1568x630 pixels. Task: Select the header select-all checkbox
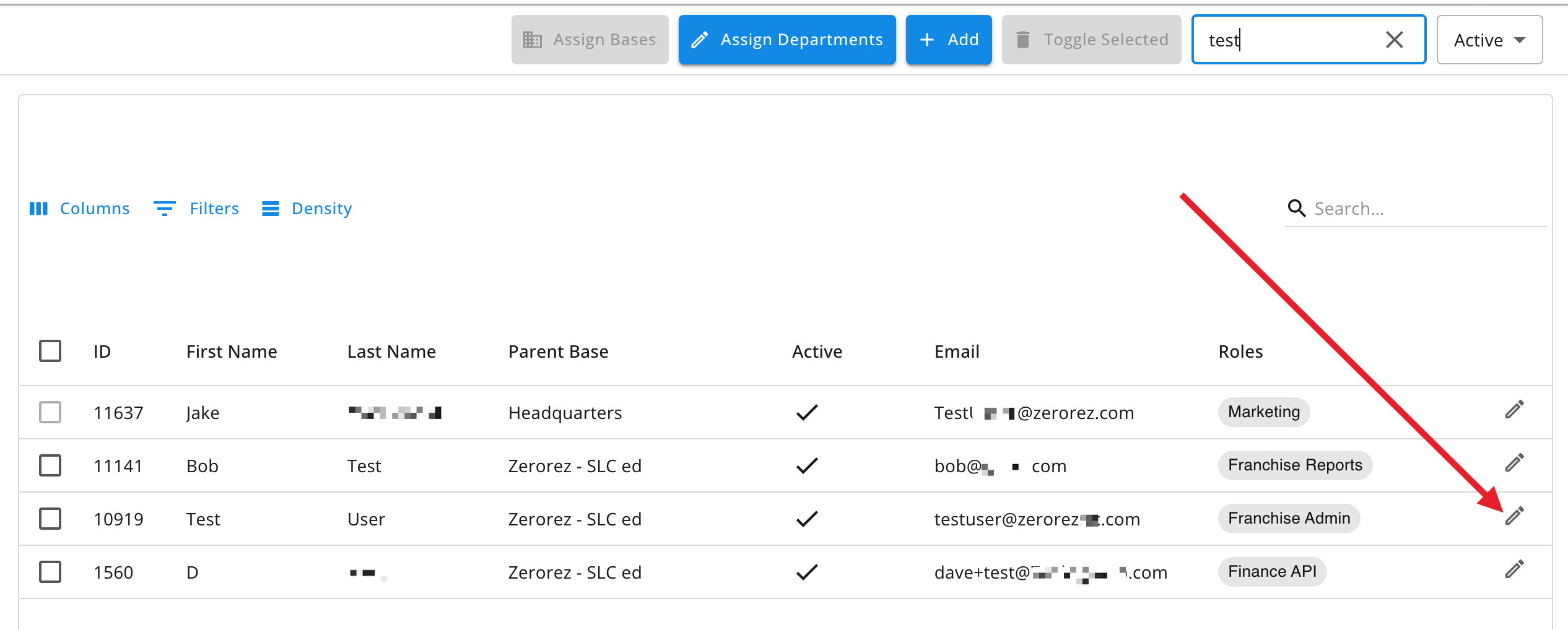click(x=50, y=351)
